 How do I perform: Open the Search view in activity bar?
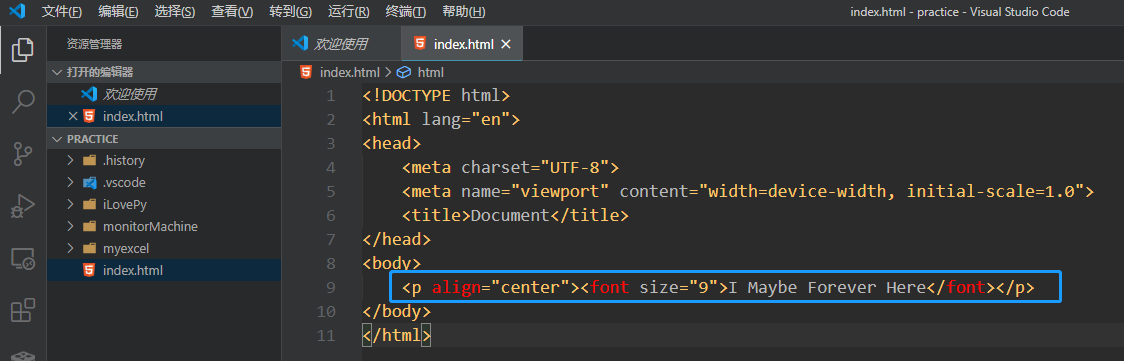[x=23, y=102]
